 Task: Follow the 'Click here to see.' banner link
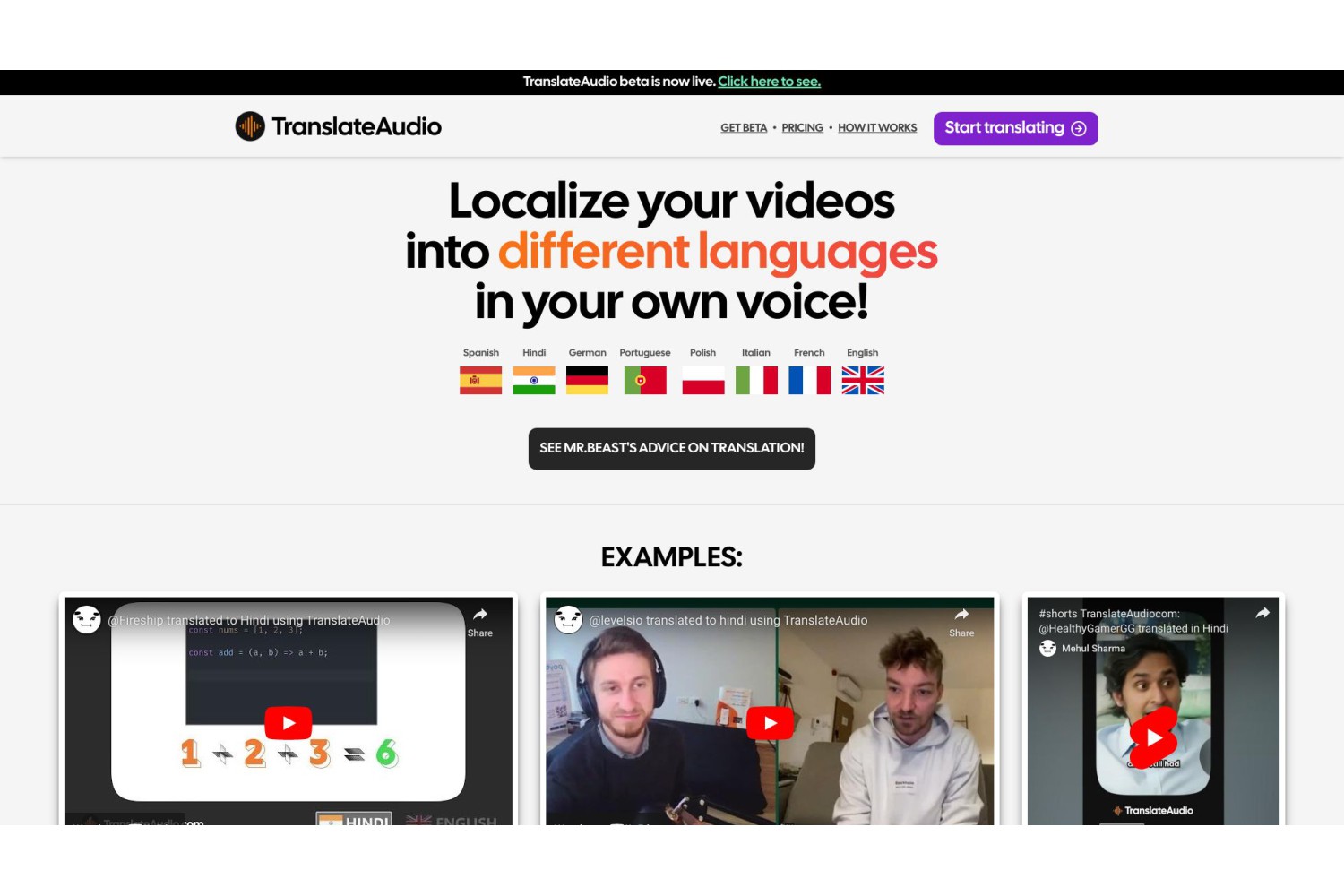[769, 82]
